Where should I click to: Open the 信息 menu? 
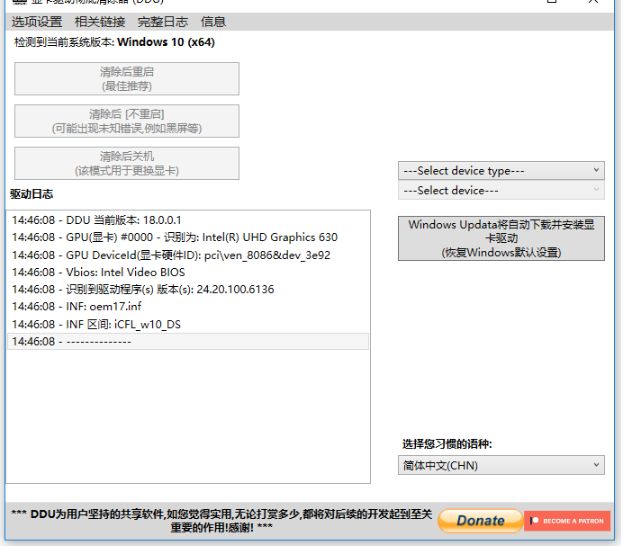pyautogui.click(x=213, y=22)
